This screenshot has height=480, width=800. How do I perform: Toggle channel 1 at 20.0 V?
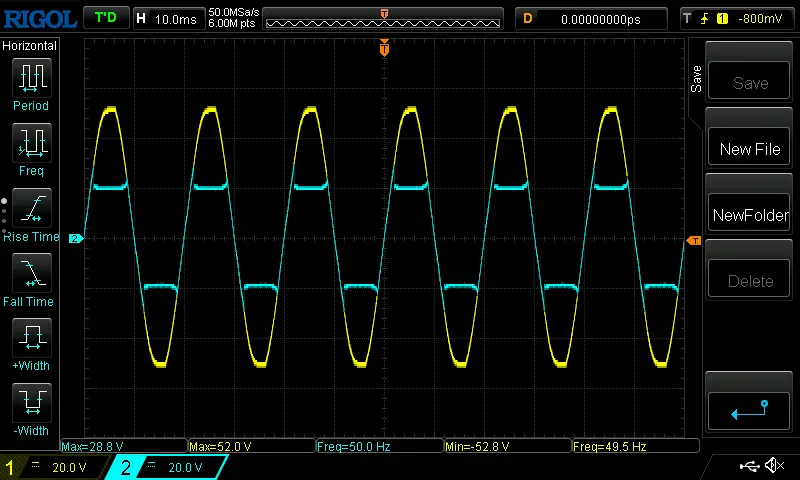tap(57, 467)
